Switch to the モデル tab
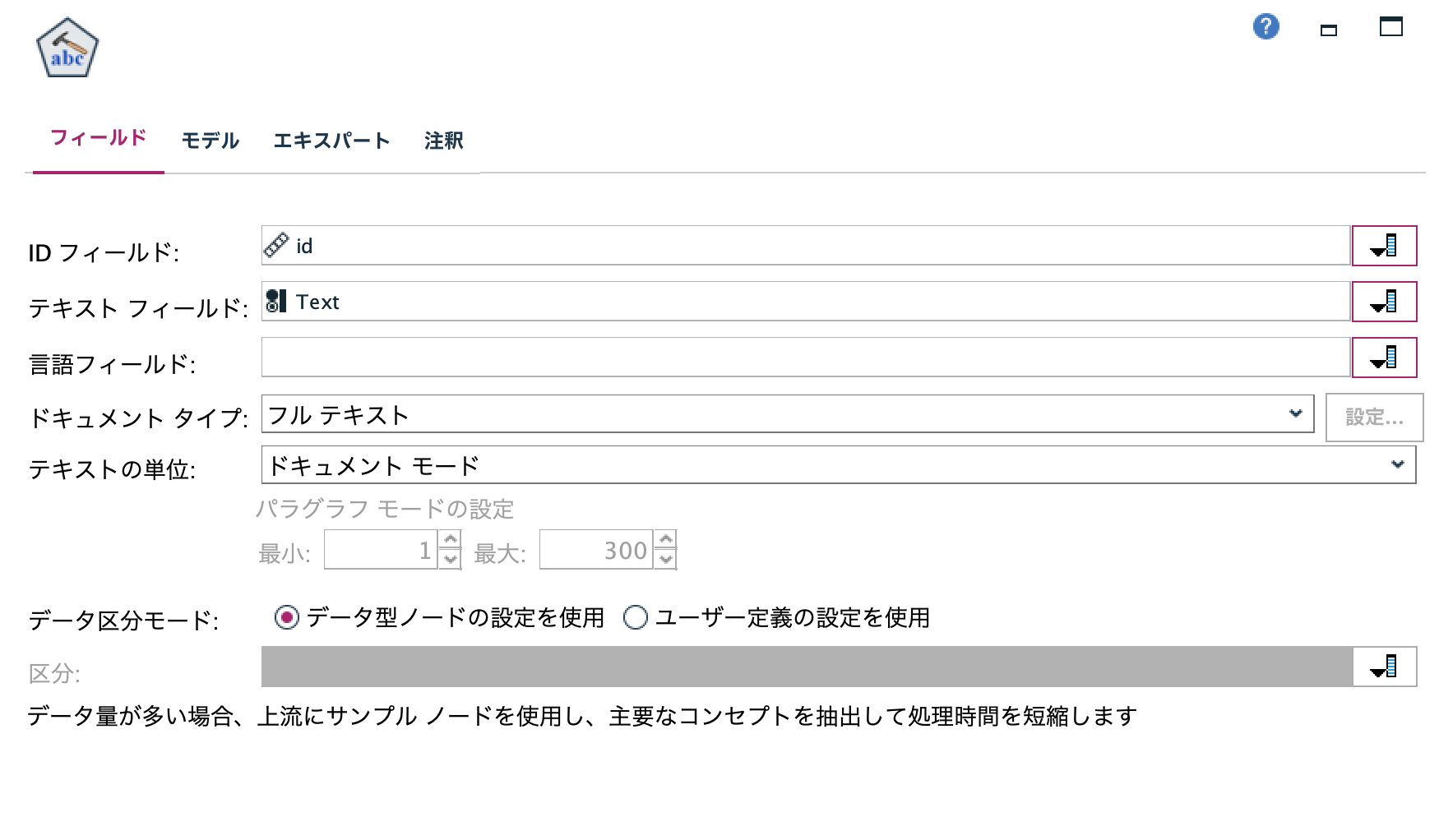Viewport: 1439px width, 840px height. click(211, 141)
